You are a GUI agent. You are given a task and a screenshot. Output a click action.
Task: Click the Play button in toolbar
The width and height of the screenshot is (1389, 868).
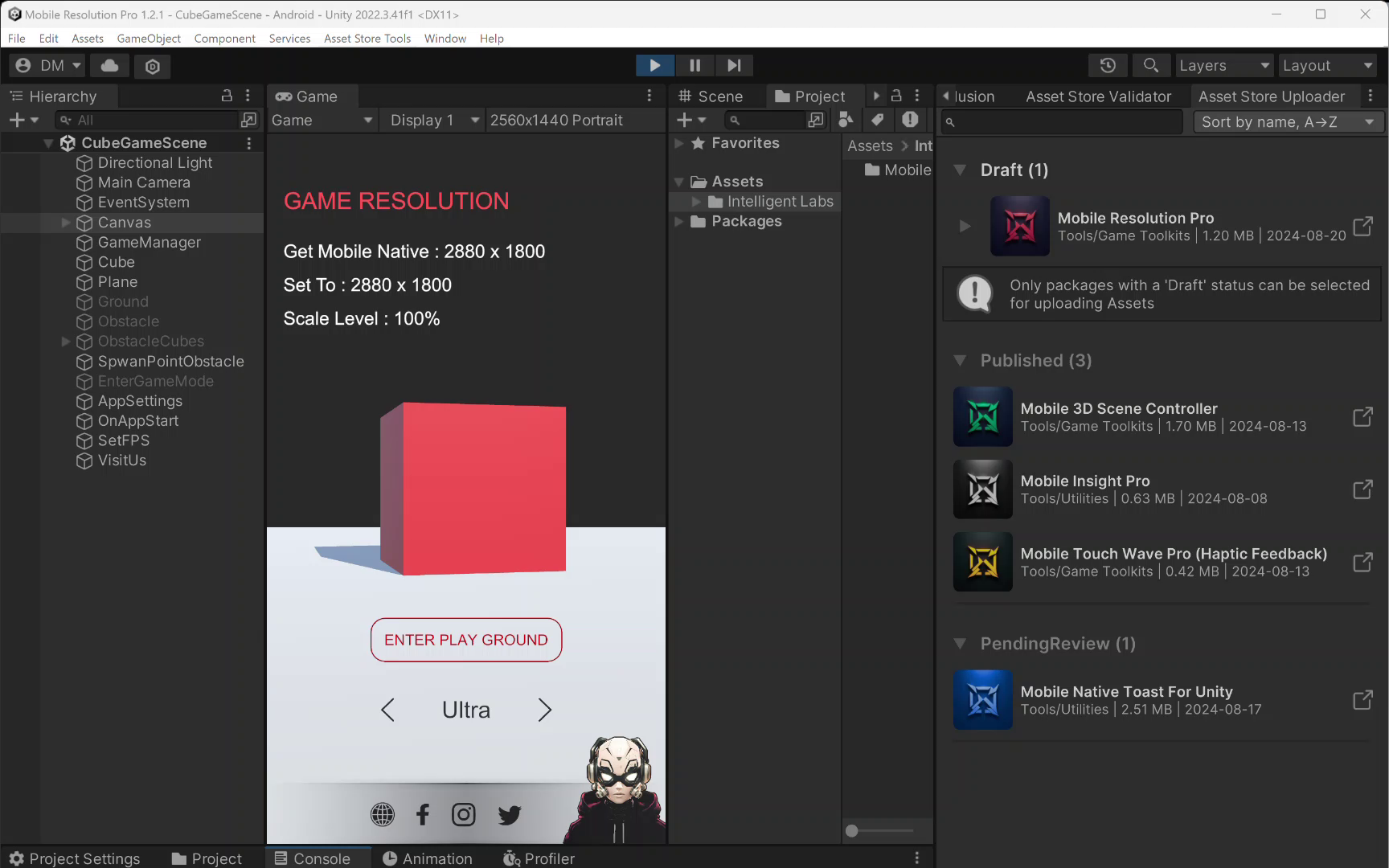(654, 65)
